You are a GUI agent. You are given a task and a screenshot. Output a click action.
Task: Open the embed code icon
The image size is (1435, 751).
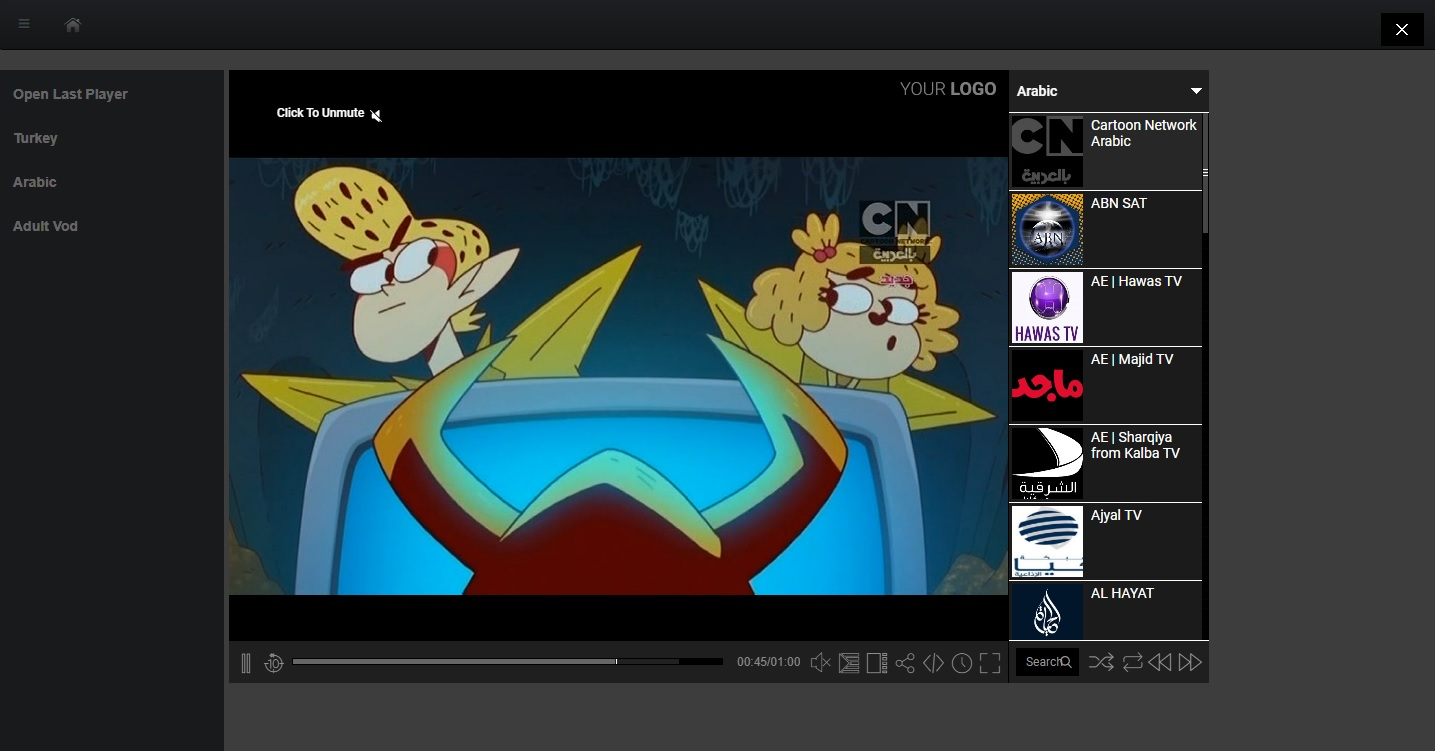[x=933, y=663]
